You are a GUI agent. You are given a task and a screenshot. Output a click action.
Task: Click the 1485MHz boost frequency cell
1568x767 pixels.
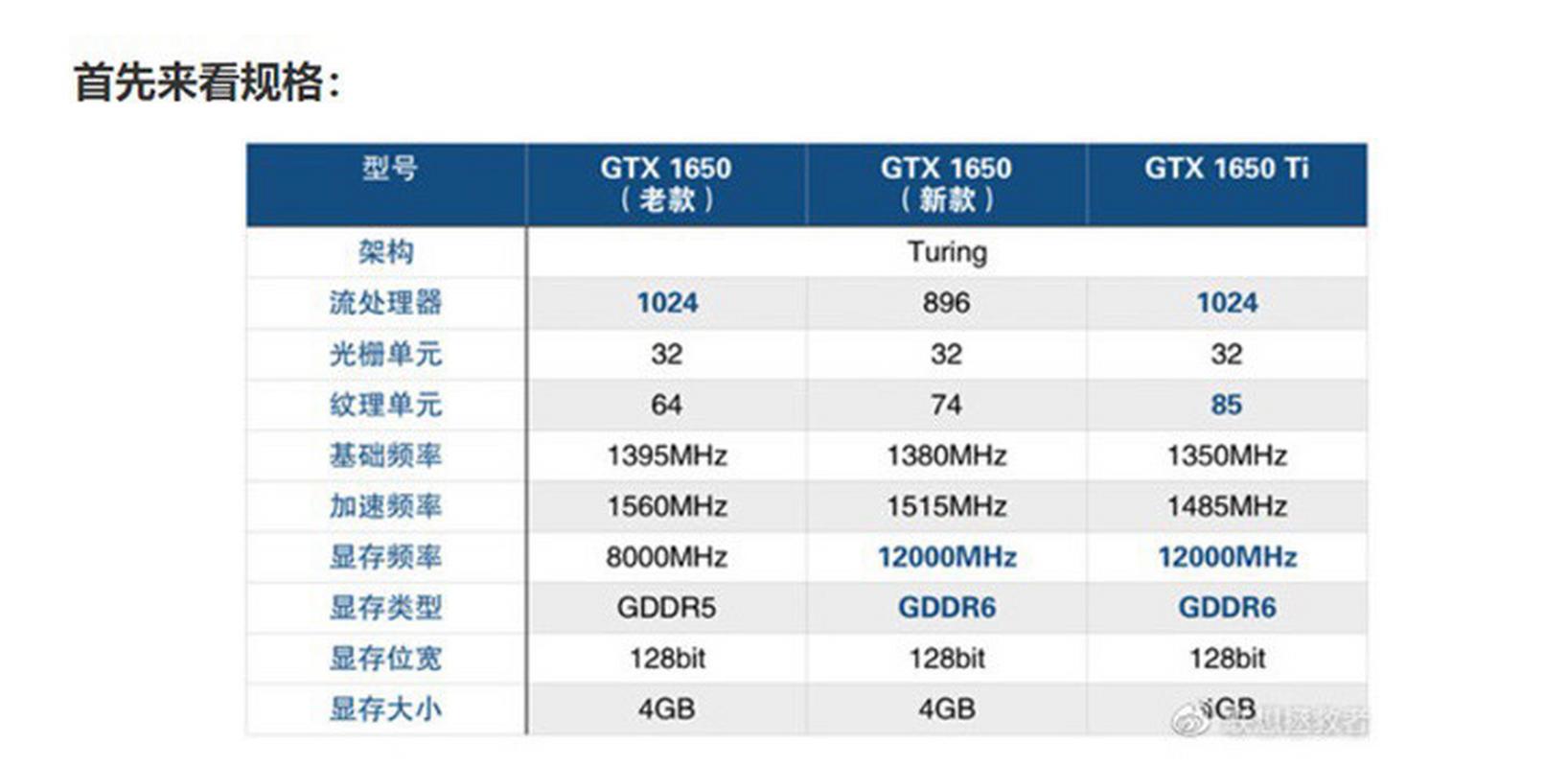coord(1226,506)
